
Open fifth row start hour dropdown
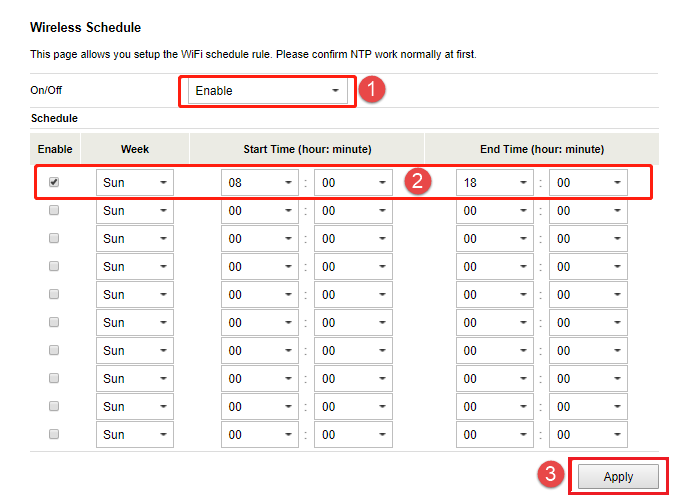coord(260,295)
